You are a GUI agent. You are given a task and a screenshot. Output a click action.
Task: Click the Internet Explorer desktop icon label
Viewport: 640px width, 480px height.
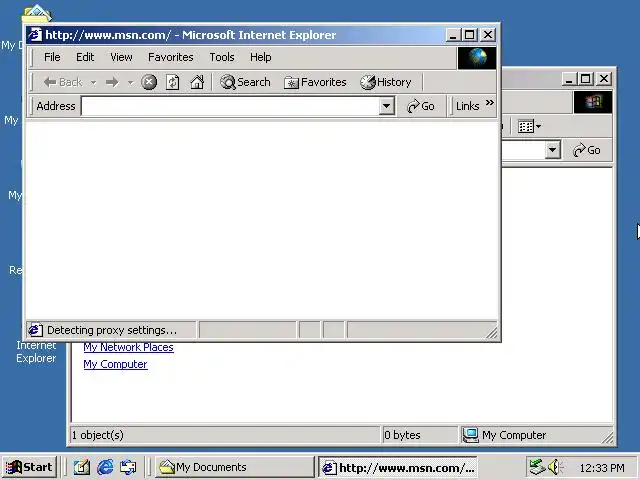(x=36, y=351)
